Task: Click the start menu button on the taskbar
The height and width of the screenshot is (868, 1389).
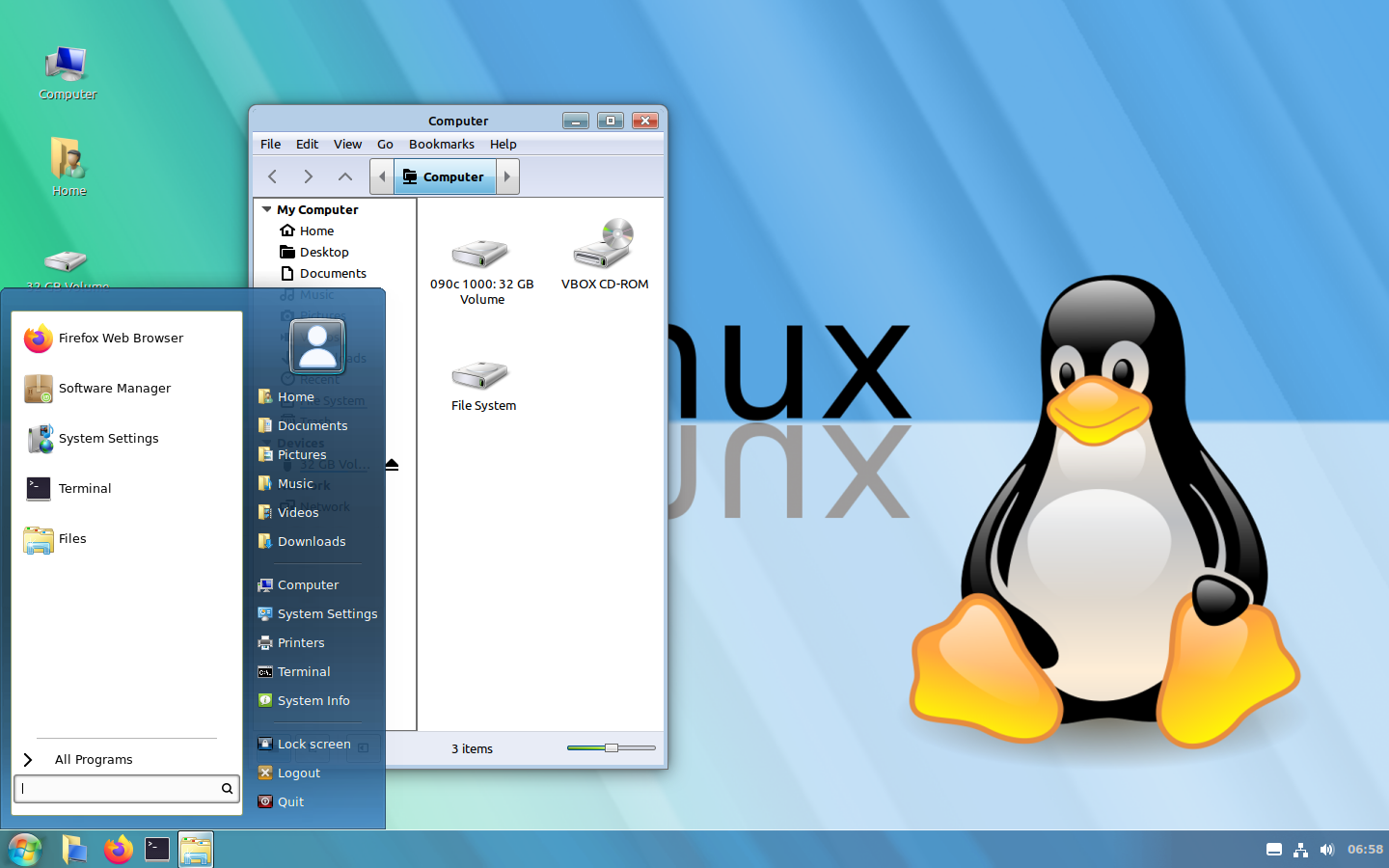Action: click(24, 850)
